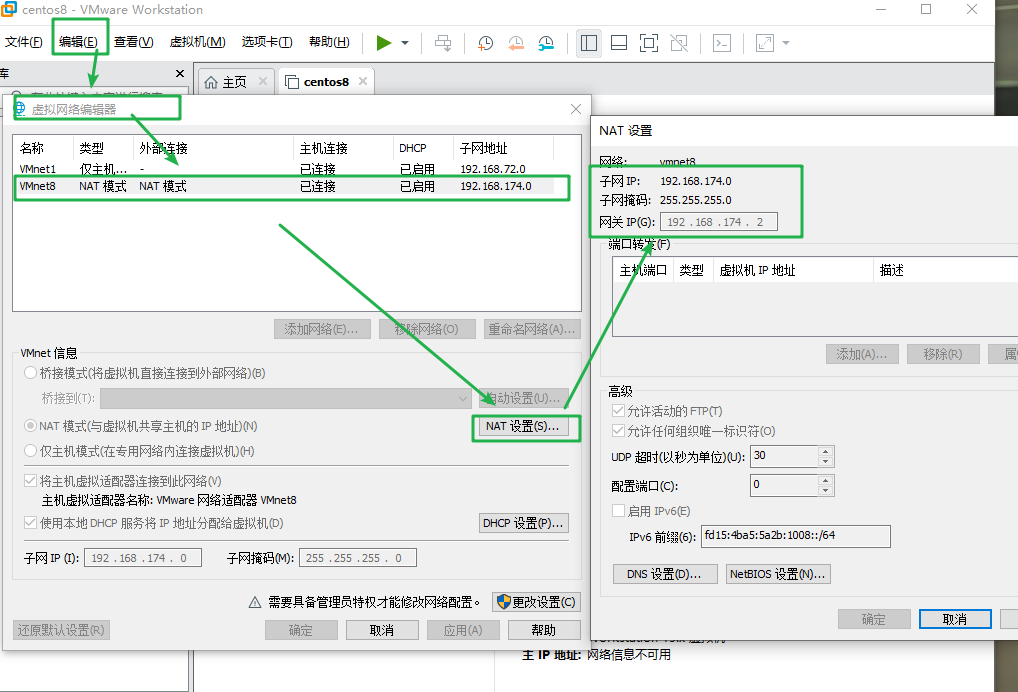Viewport: 1018px width, 692px height.
Task: Click the 移除网络(O) button
Action: [x=427, y=329]
